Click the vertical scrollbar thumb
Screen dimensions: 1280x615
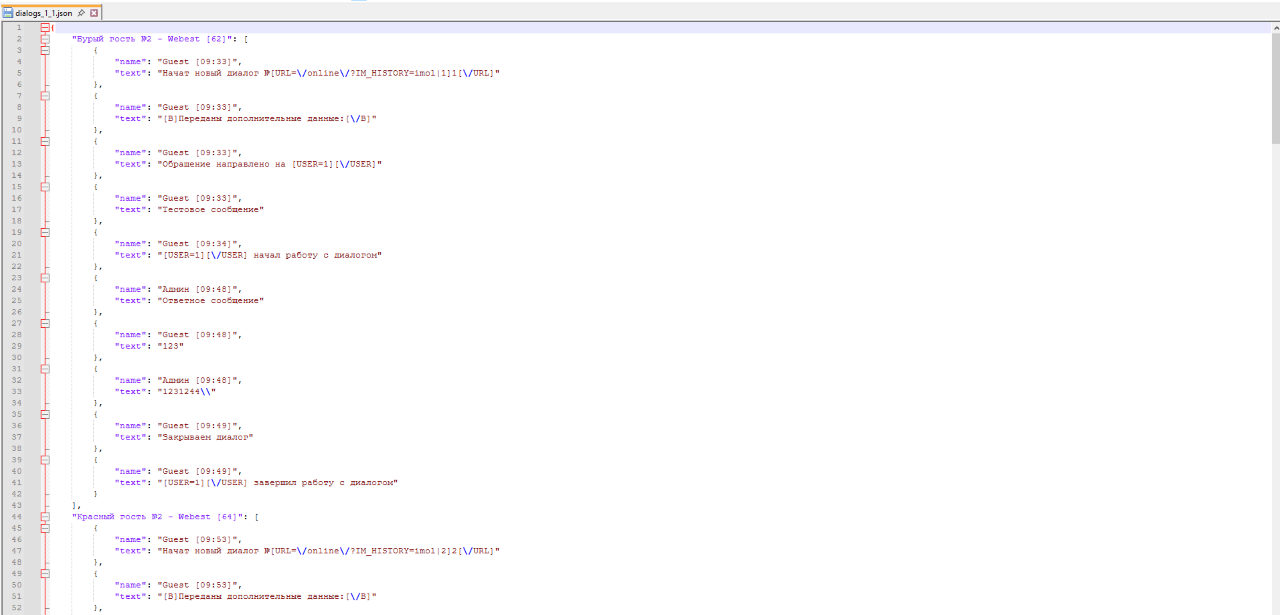[1274, 90]
